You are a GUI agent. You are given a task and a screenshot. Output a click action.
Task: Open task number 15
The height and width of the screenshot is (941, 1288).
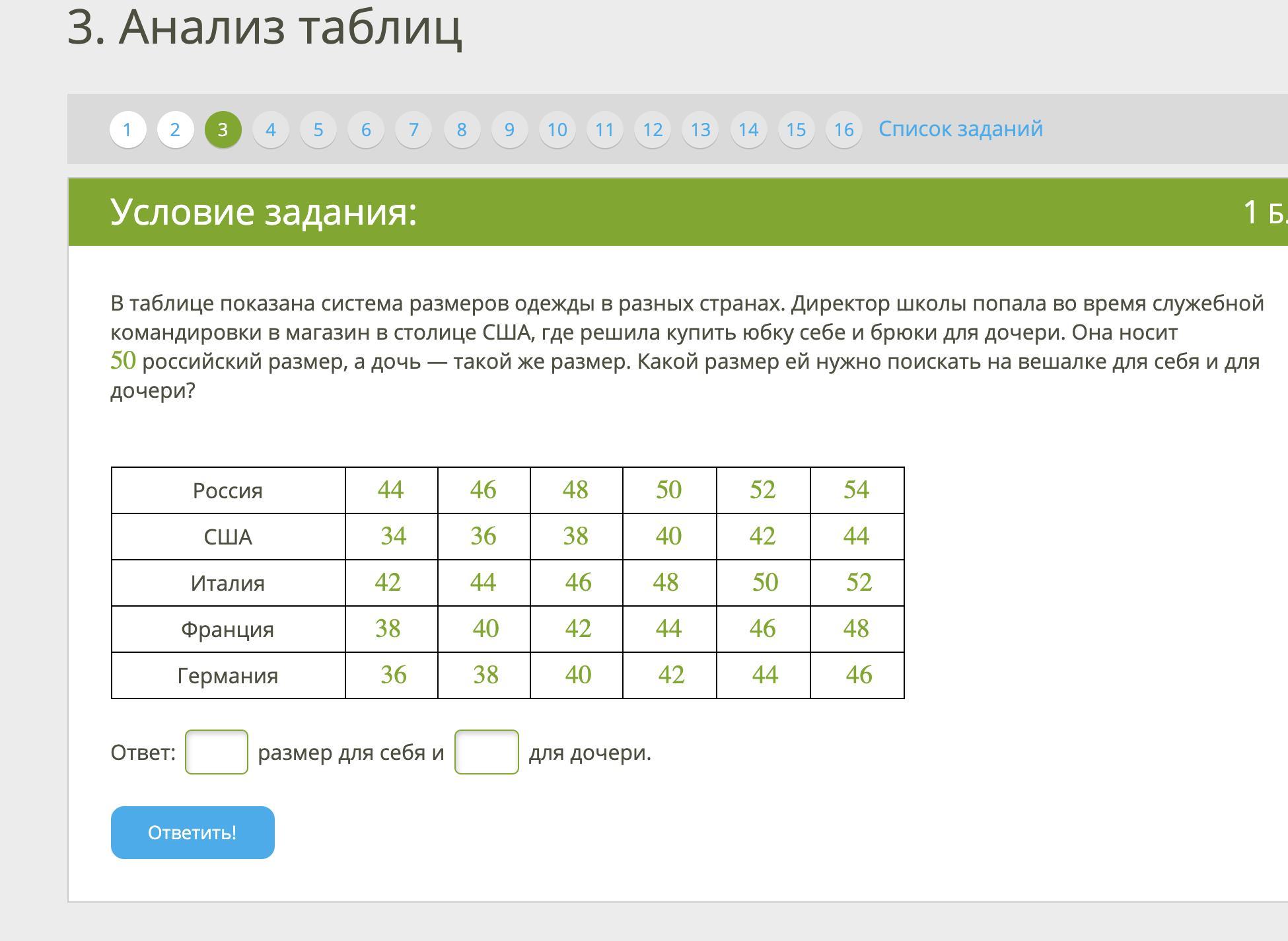click(796, 130)
